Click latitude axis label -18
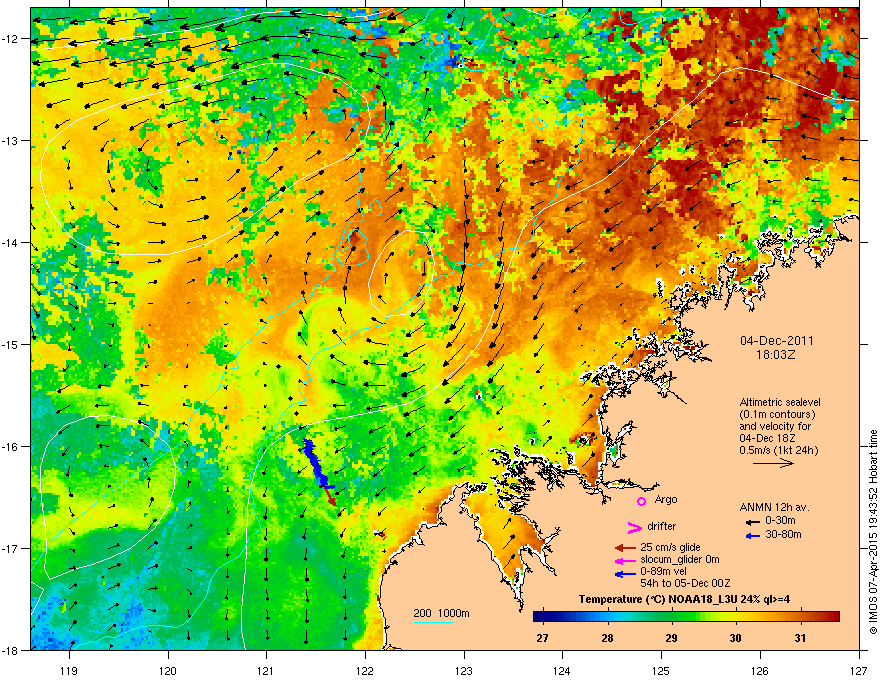Viewport: 880px width, 680px height. click(x=10, y=650)
